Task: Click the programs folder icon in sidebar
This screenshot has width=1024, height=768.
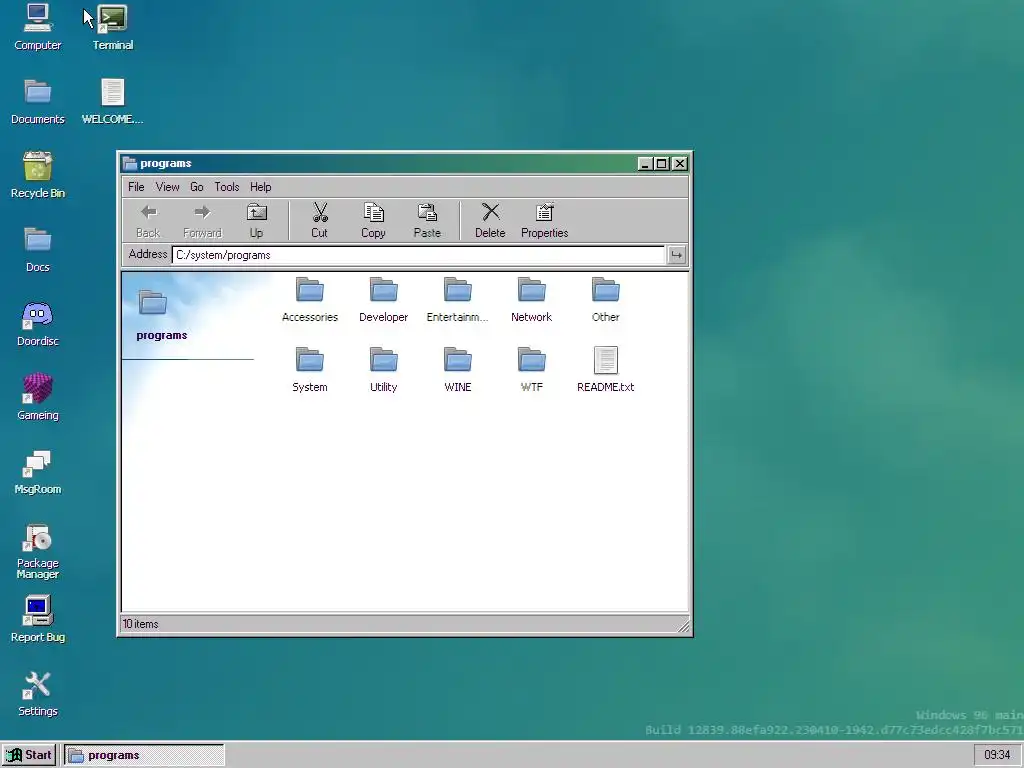Action: pos(153,302)
